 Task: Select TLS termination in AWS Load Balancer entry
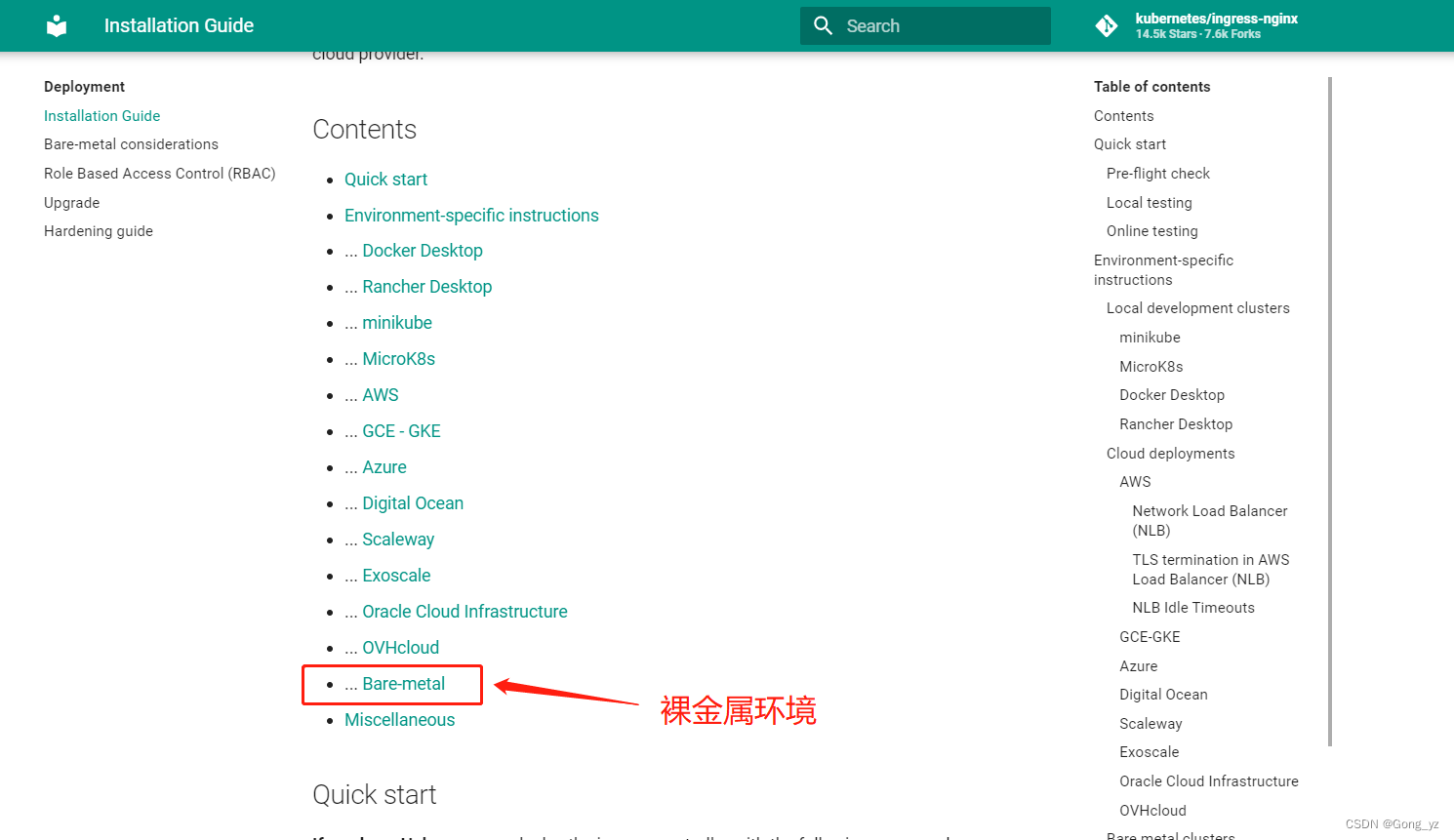pos(1210,570)
